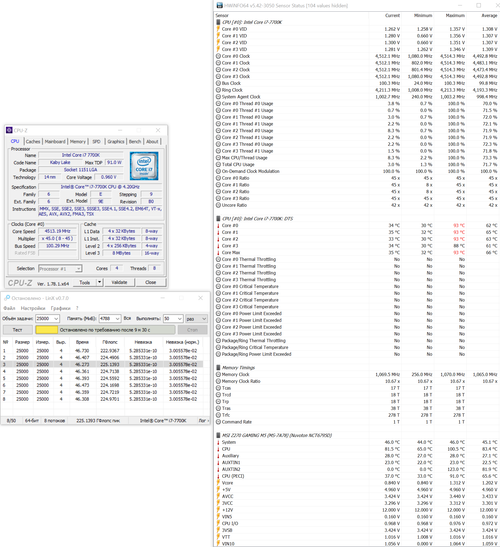500x547 pixels.
Task: Click the Тест button in LinX
Action: pyautogui.click(x=17, y=330)
